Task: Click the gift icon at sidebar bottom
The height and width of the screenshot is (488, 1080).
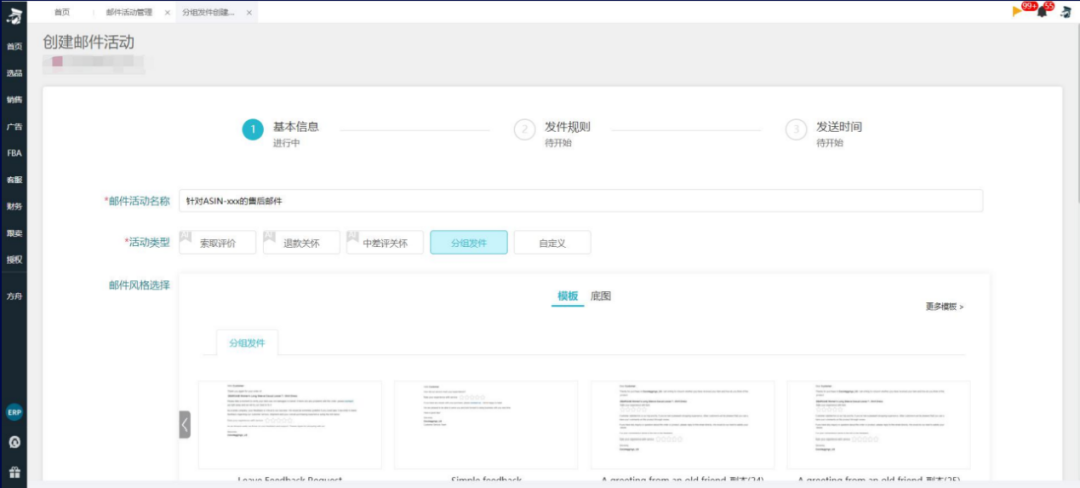Action: click(14, 471)
